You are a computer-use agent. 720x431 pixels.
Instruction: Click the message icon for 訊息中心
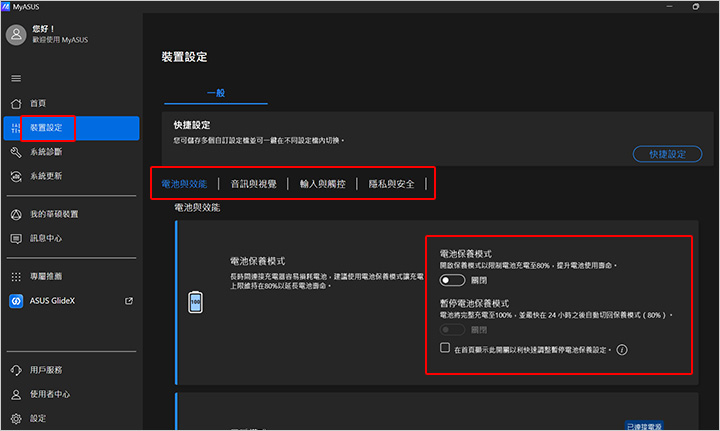click(16, 239)
